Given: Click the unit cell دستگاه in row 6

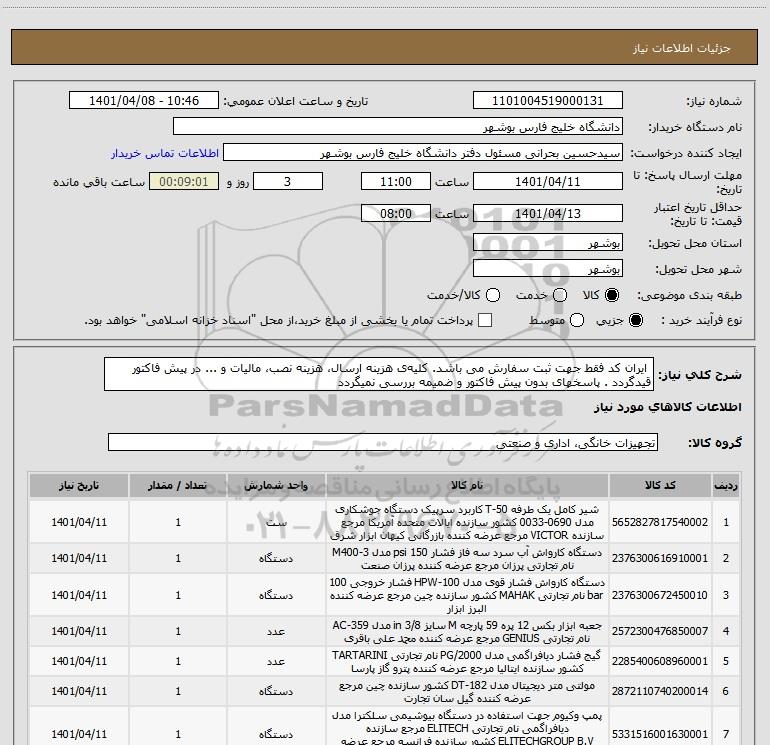Looking at the screenshot, I should tap(276, 691).
